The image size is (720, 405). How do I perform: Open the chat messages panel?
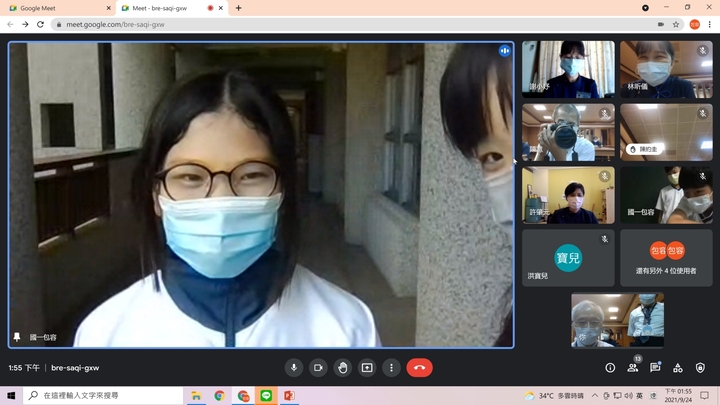pos(655,367)
